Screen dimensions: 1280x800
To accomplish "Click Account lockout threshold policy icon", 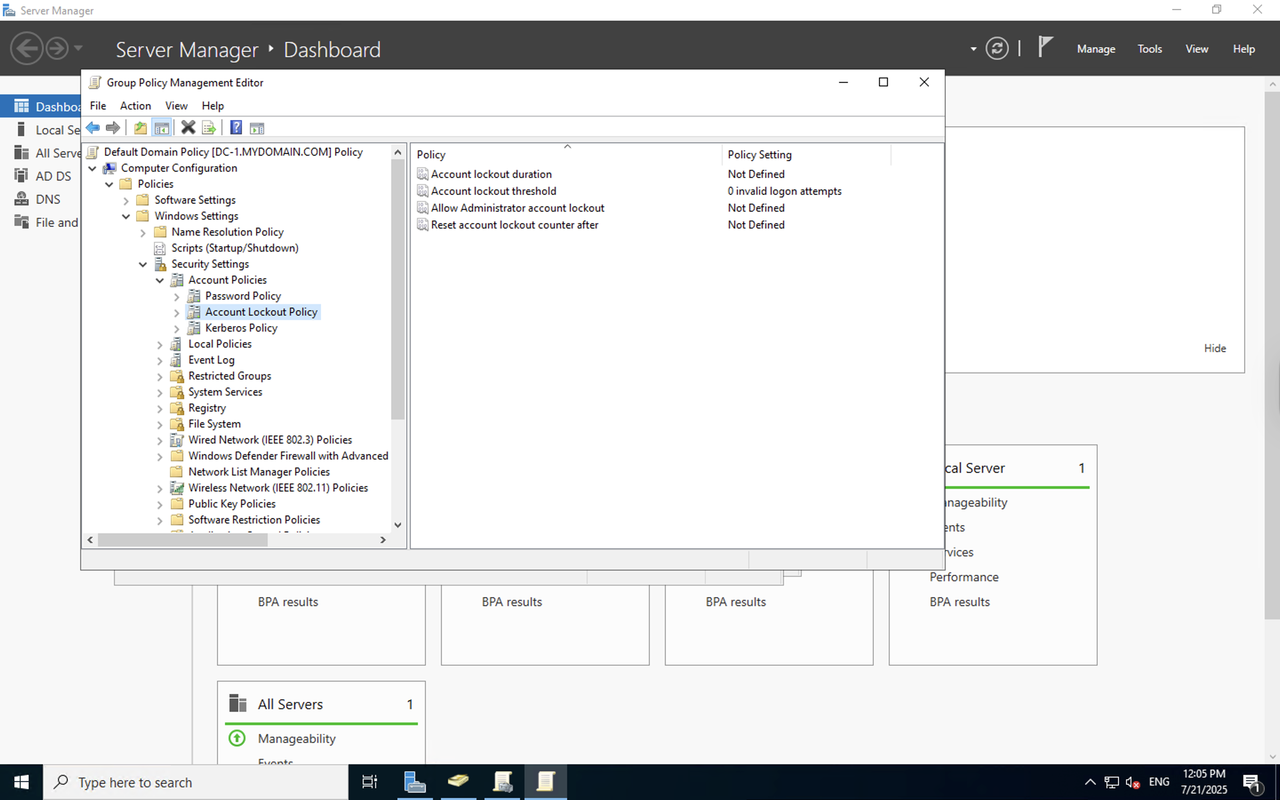I will pos(423,191).
